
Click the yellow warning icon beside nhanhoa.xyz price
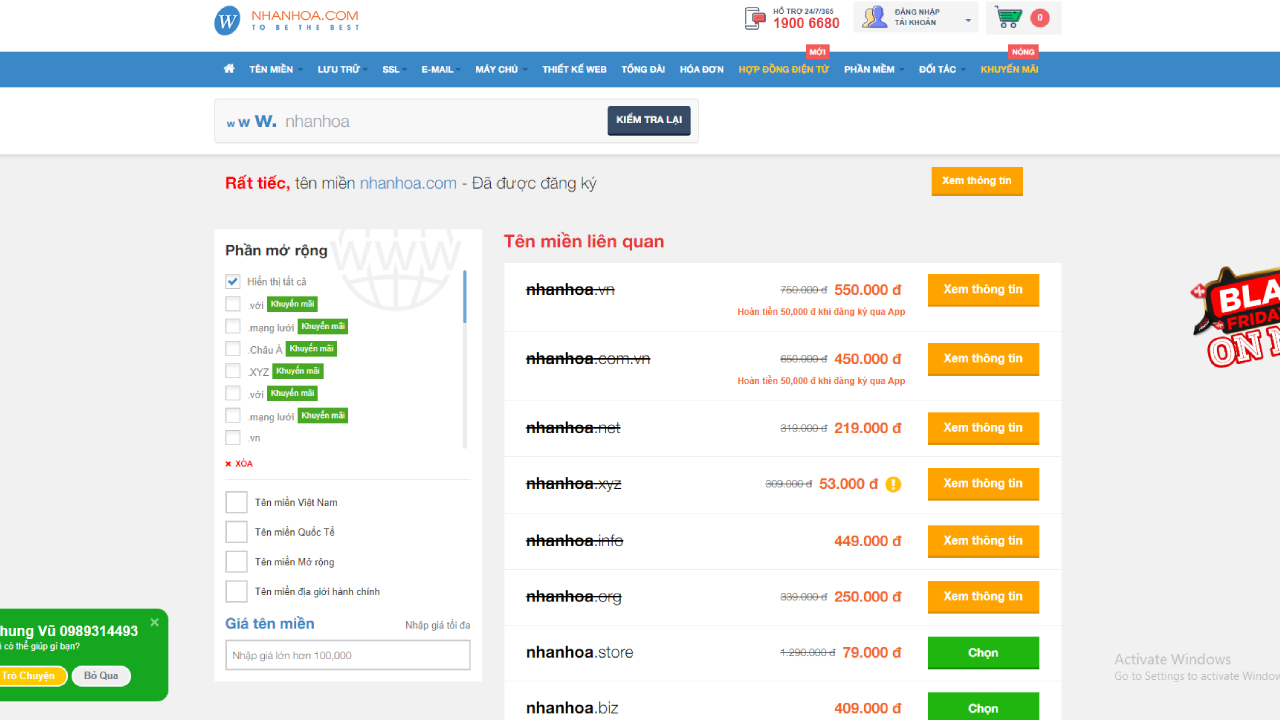click(x=893, y=484)
